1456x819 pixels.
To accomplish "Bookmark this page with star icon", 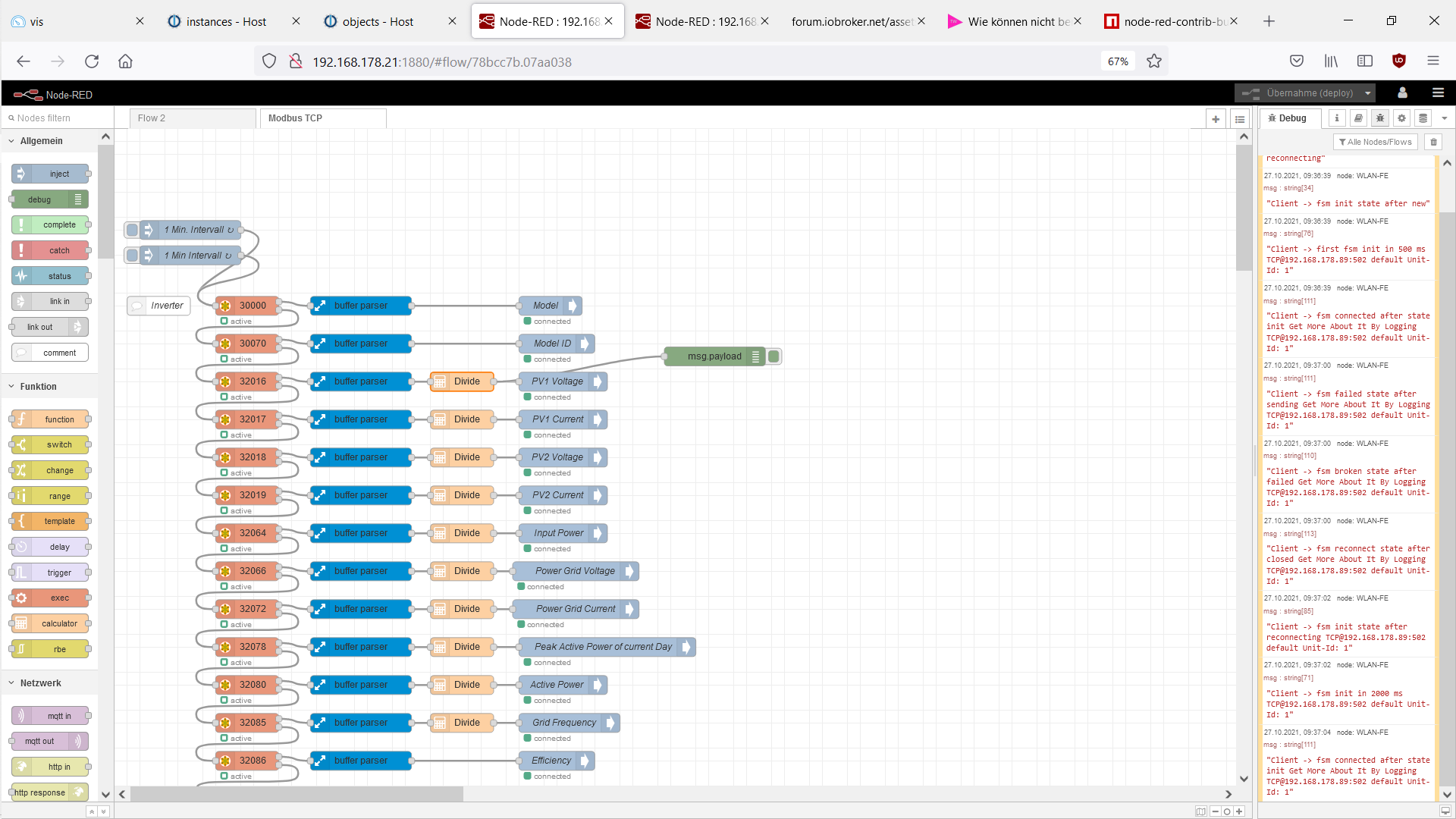I will point(1154,61).
